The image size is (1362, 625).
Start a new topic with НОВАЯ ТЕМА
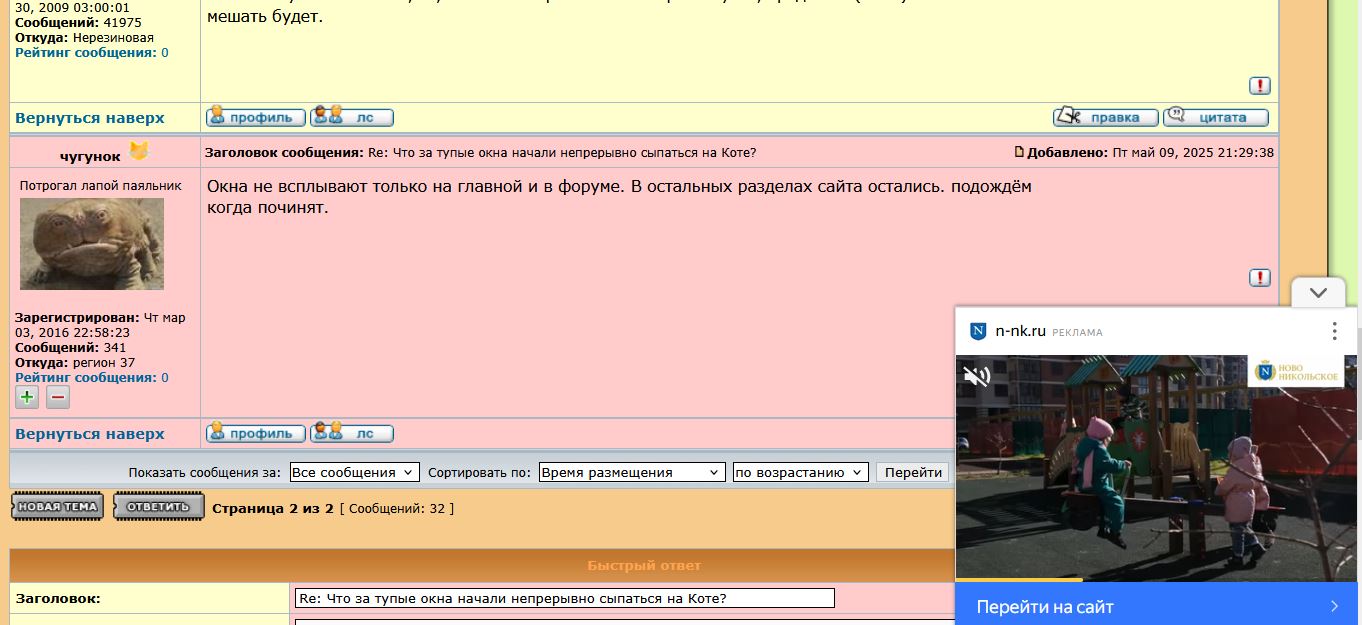(x=58, y=507)
